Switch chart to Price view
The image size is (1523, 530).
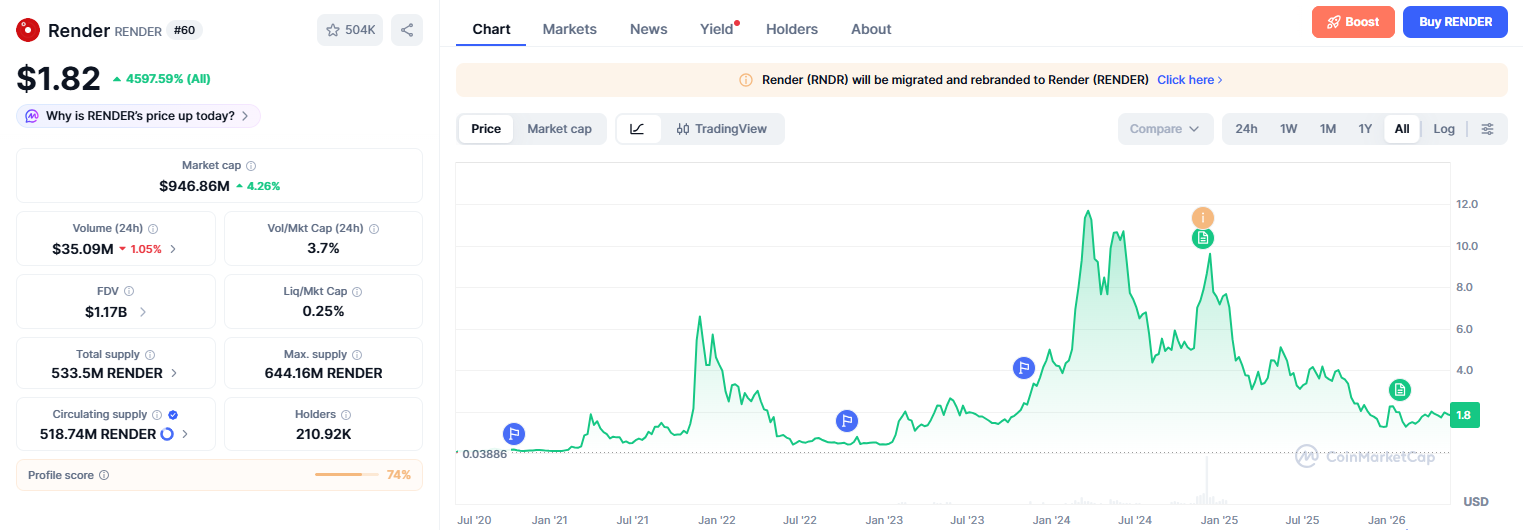(x=486, y=129)
